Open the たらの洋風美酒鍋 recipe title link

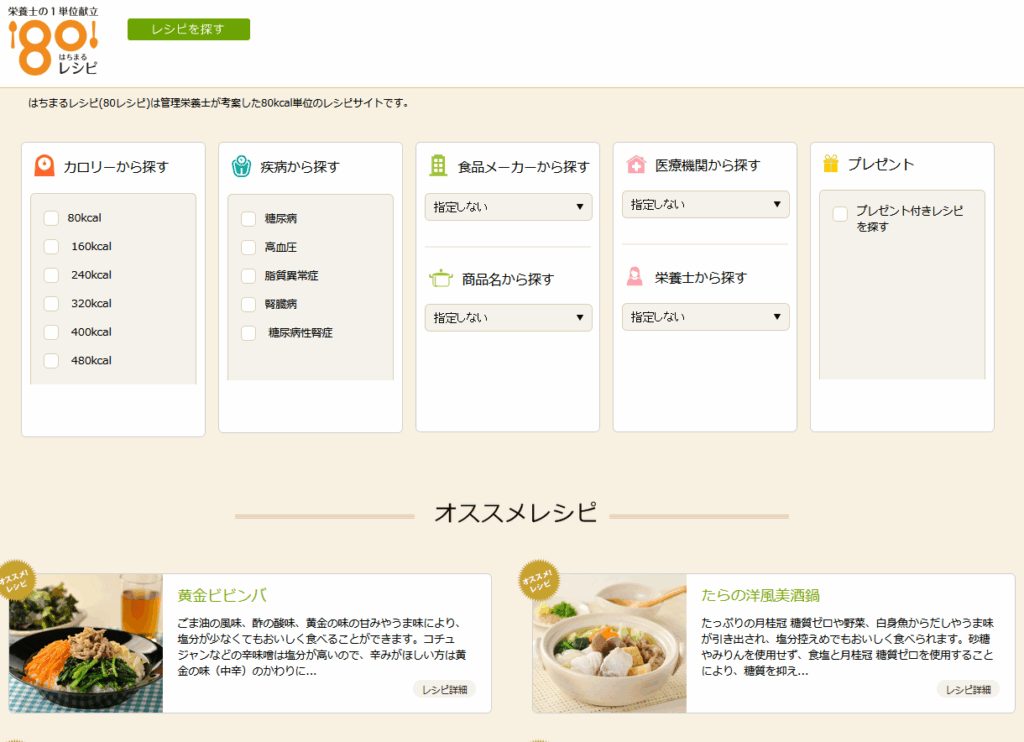point(760,595)
